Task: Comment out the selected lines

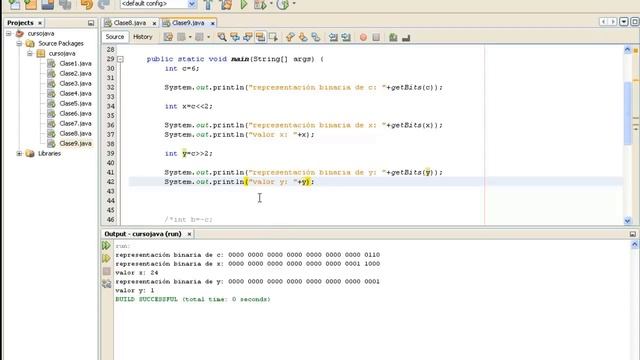Action: click(x=393, y=38)
